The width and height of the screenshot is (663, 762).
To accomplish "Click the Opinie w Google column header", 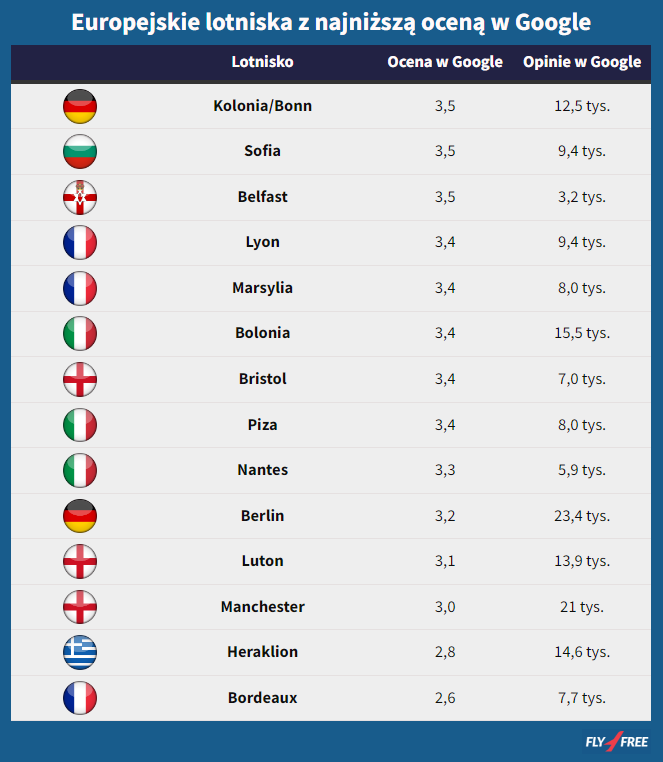I will tap(582, 62).
